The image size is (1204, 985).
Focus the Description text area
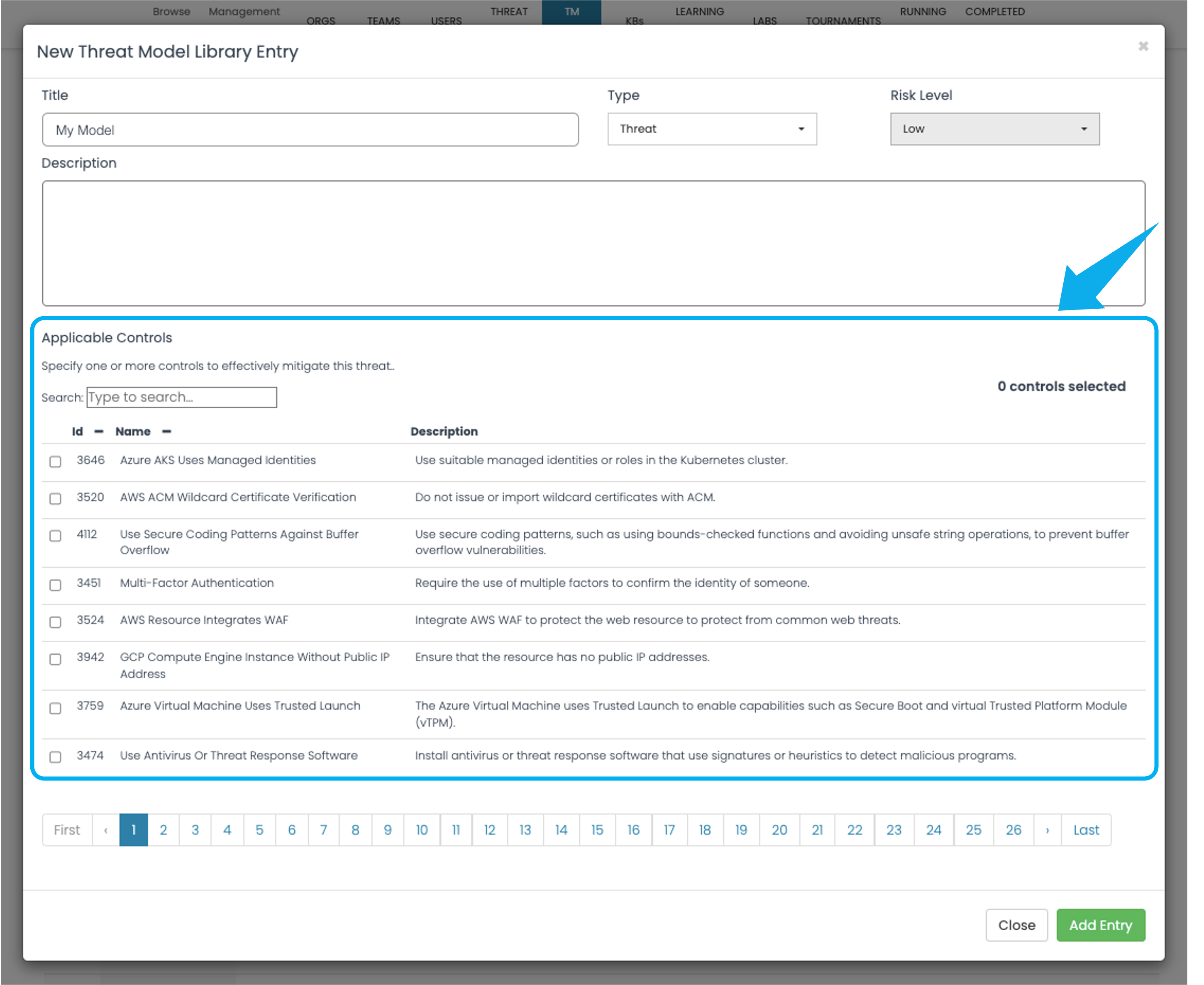[x=593, y=243]
